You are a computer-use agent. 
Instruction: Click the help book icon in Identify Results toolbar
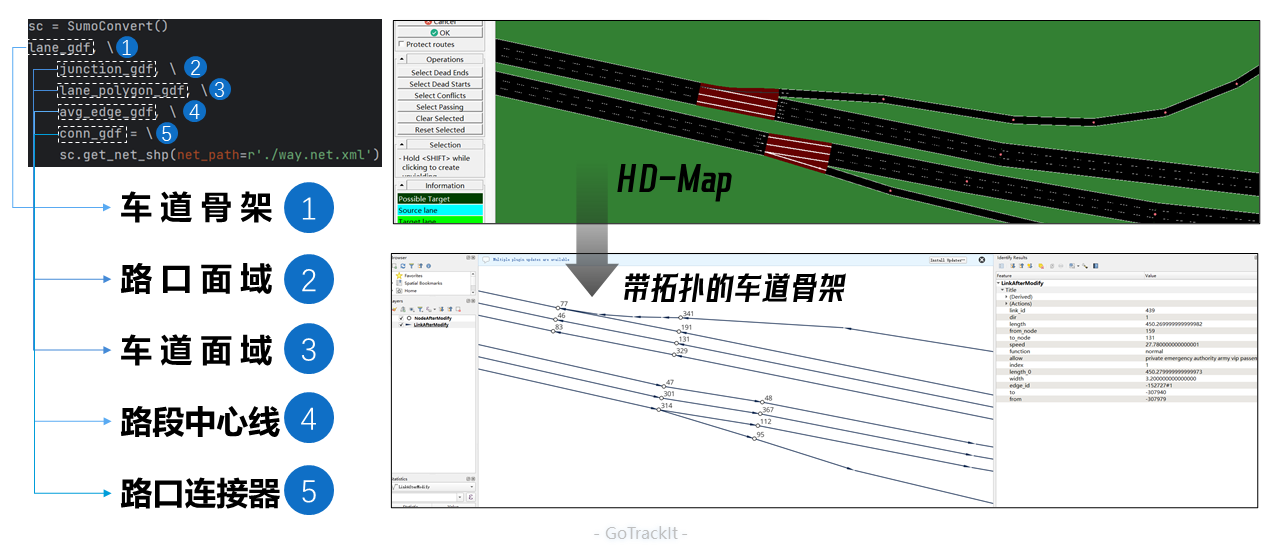pyautogui.click(x=1095, y=266)
